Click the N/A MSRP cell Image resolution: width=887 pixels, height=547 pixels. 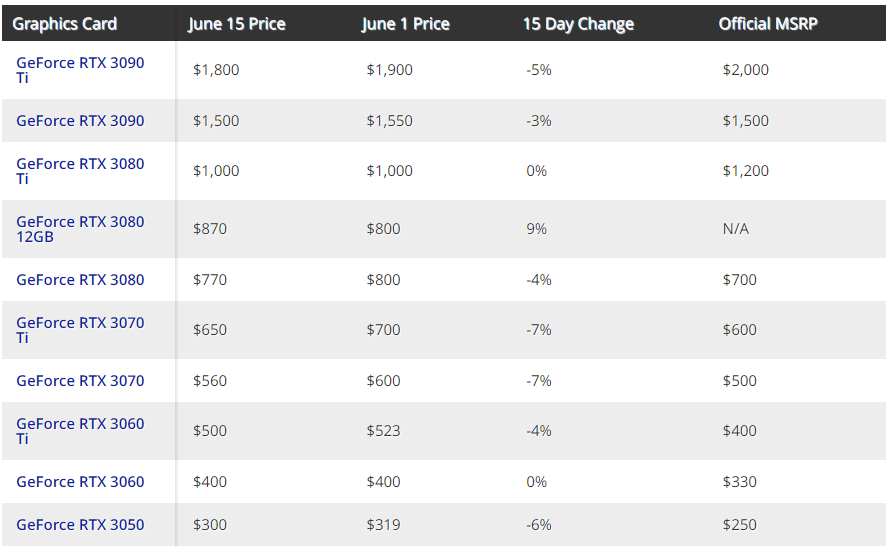click(x=735, y=229)
